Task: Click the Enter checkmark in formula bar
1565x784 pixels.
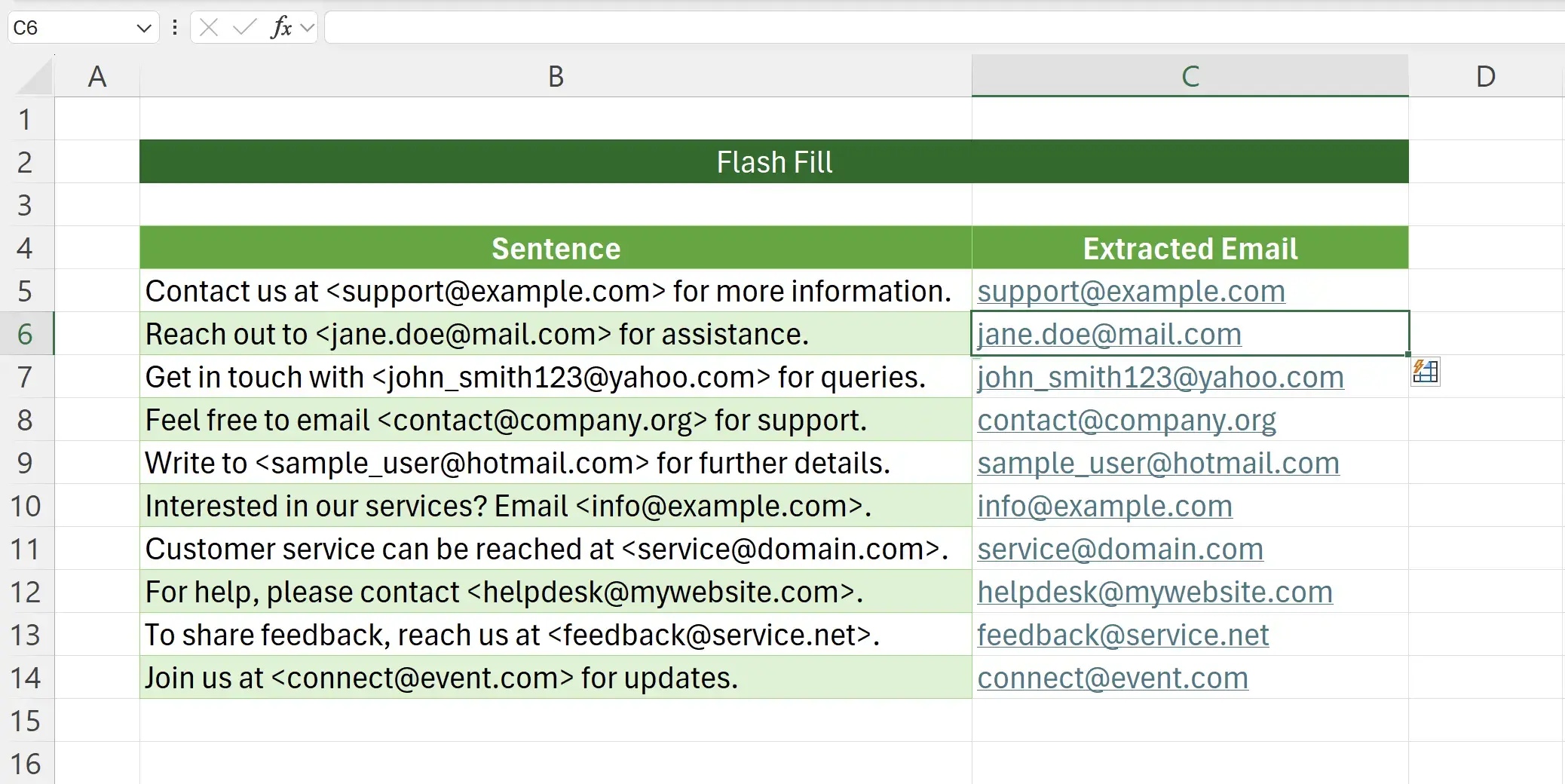Action: pyautogui.click(x=242, y=27)
